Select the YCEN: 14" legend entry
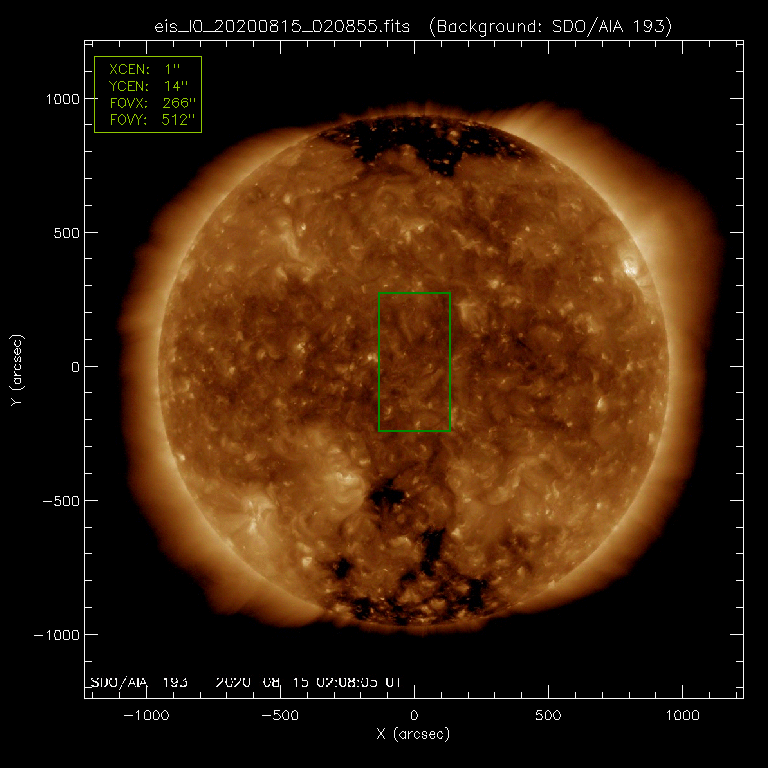Screen dimensions: 768x768 (148, 87)
